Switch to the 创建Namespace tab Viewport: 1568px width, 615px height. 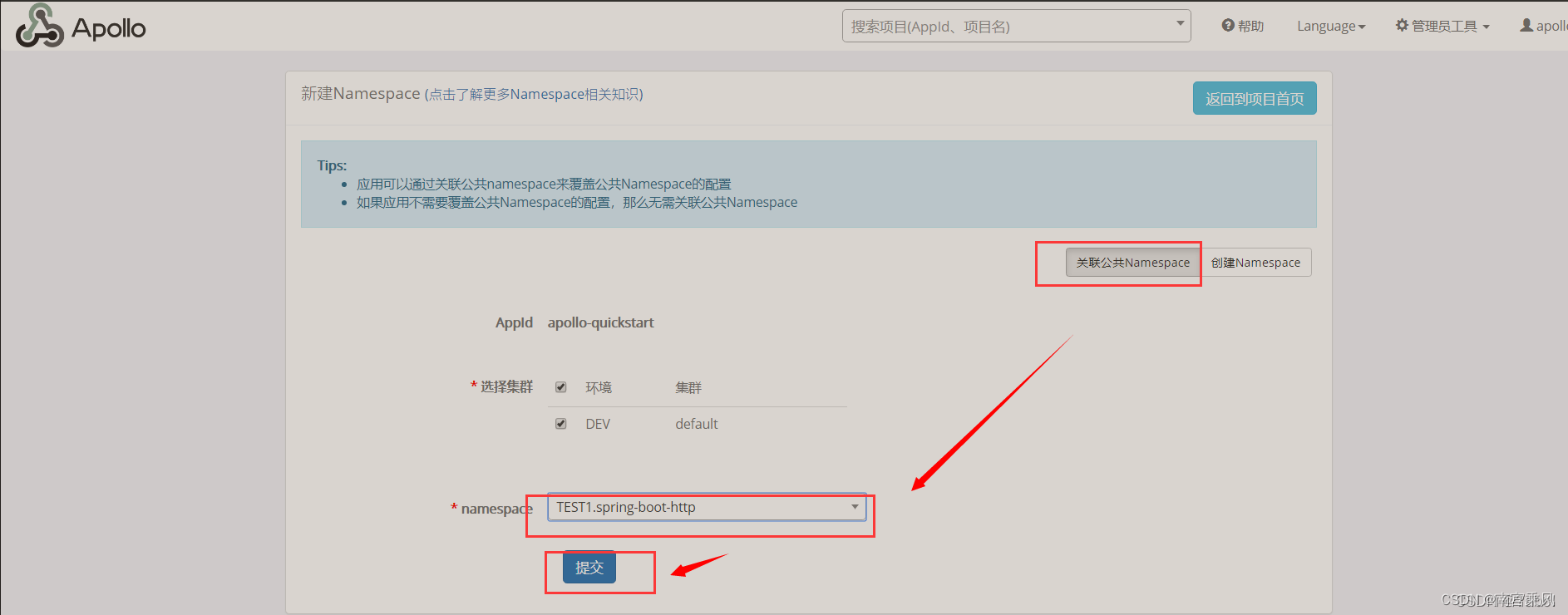pyautogui.click(x=1255, y=263)
